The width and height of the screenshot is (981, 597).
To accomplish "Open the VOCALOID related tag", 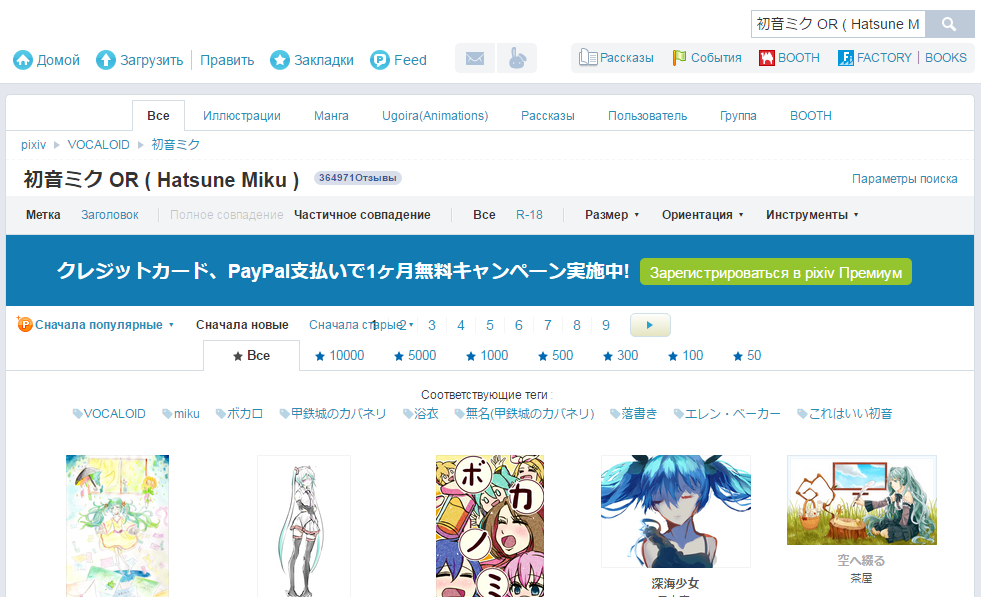I will pyautogui.click(x=109, y=414).
